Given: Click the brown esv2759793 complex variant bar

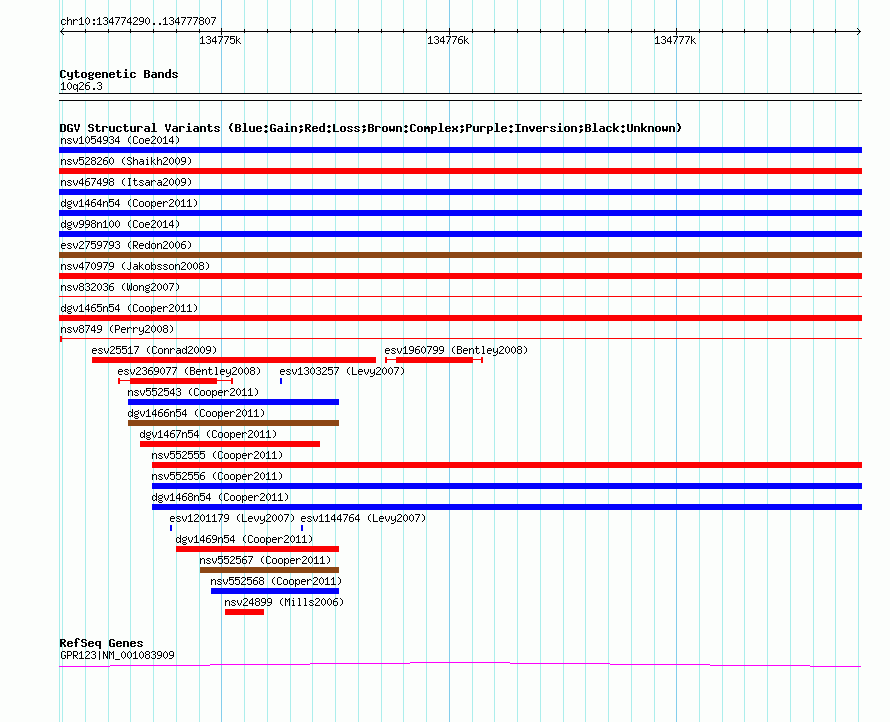Looking at the screenshot, I should (x=460, y=255).
